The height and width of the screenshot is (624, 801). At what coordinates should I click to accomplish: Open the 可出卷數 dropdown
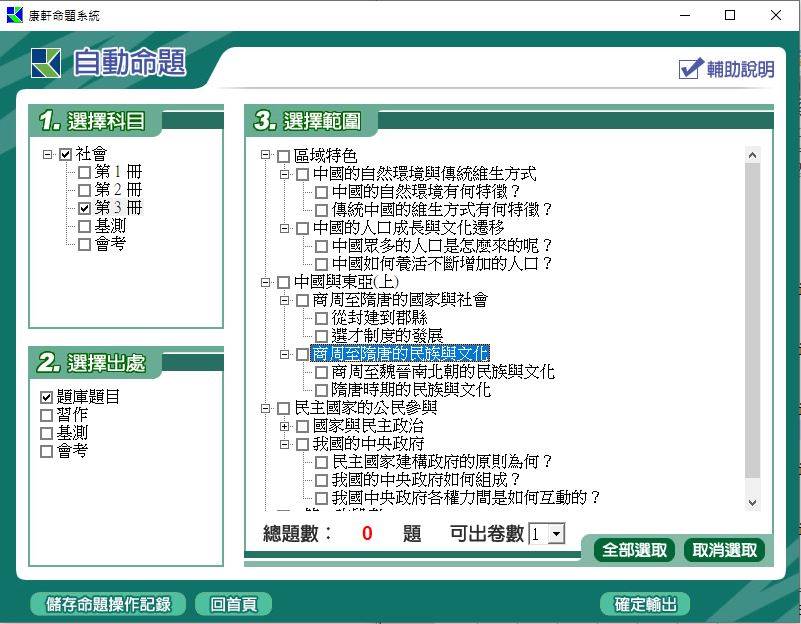[x=556, y=534]
